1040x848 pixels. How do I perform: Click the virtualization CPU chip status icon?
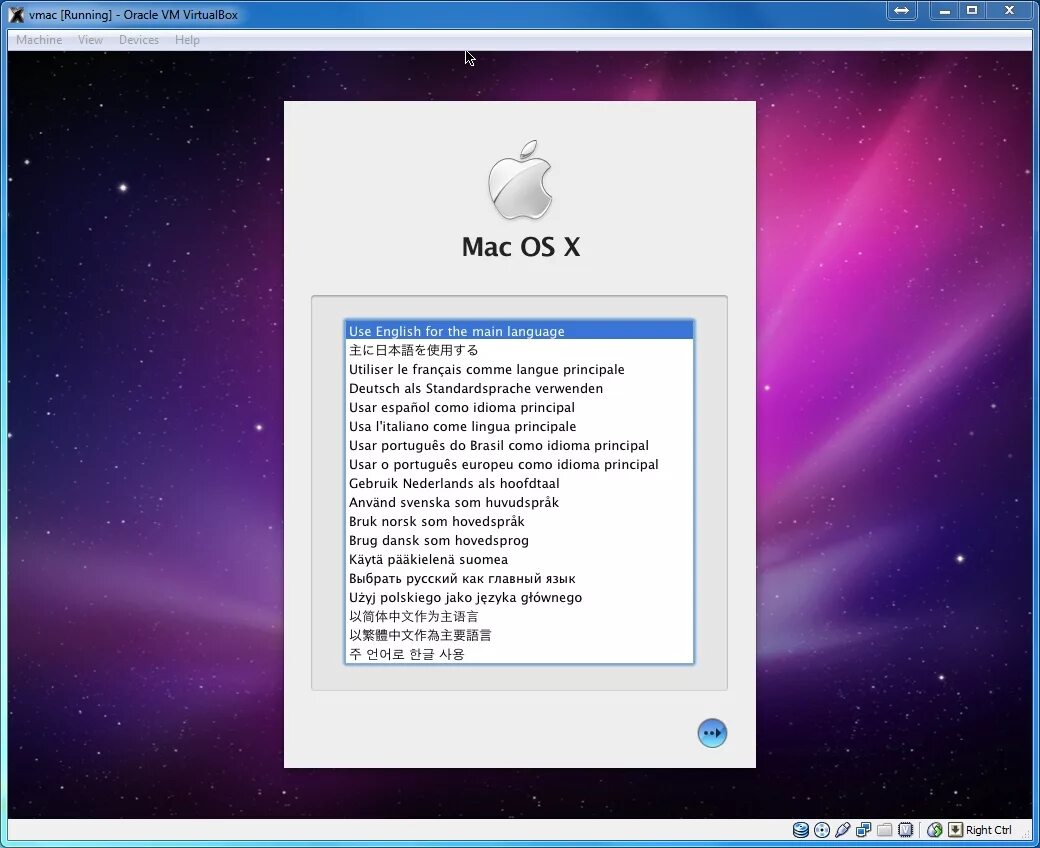click(905, 829)
